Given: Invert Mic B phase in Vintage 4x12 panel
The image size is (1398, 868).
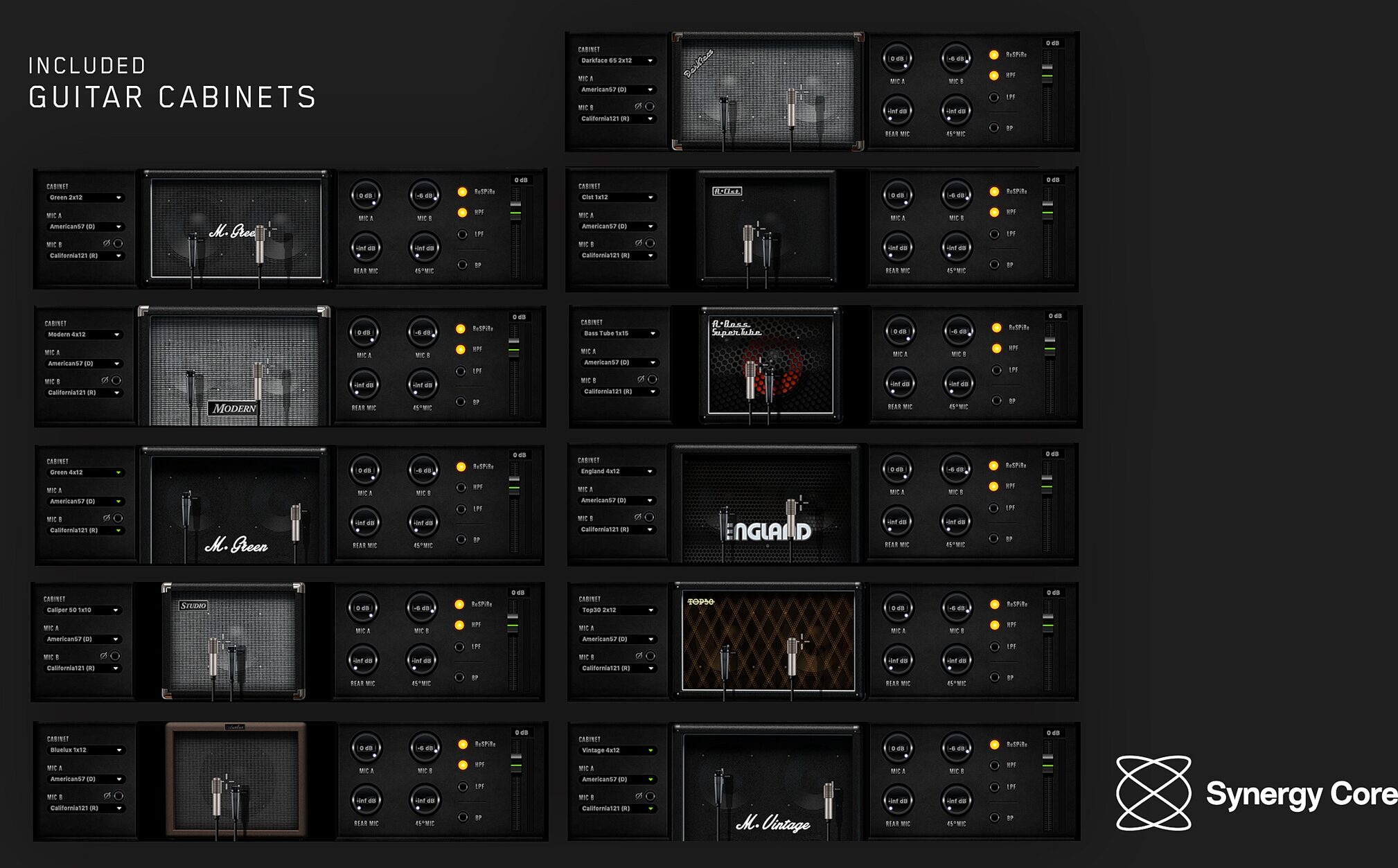Looking at the screenshot, I should [651, 797].
